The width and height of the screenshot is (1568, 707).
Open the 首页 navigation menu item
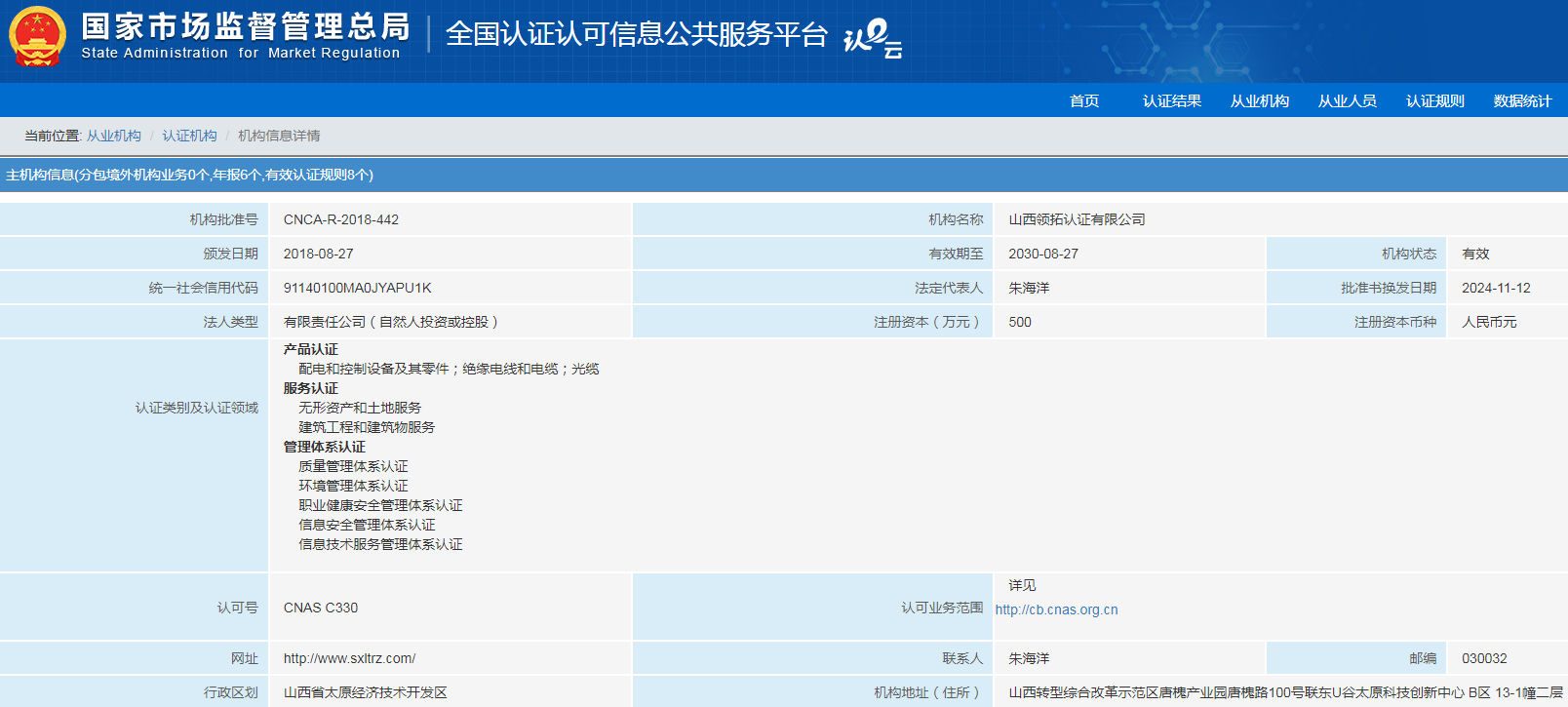(x=1083, y=101)
